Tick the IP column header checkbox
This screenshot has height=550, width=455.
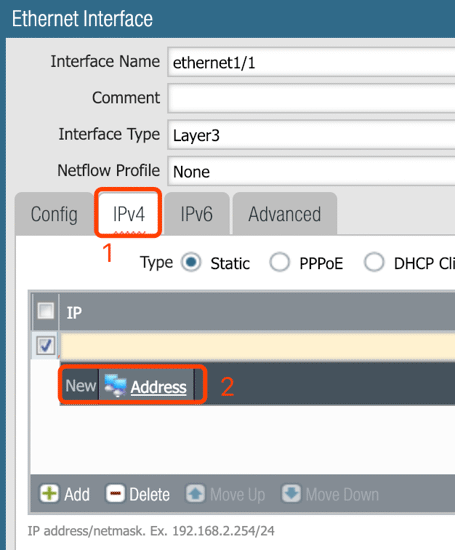coord(46,311)
